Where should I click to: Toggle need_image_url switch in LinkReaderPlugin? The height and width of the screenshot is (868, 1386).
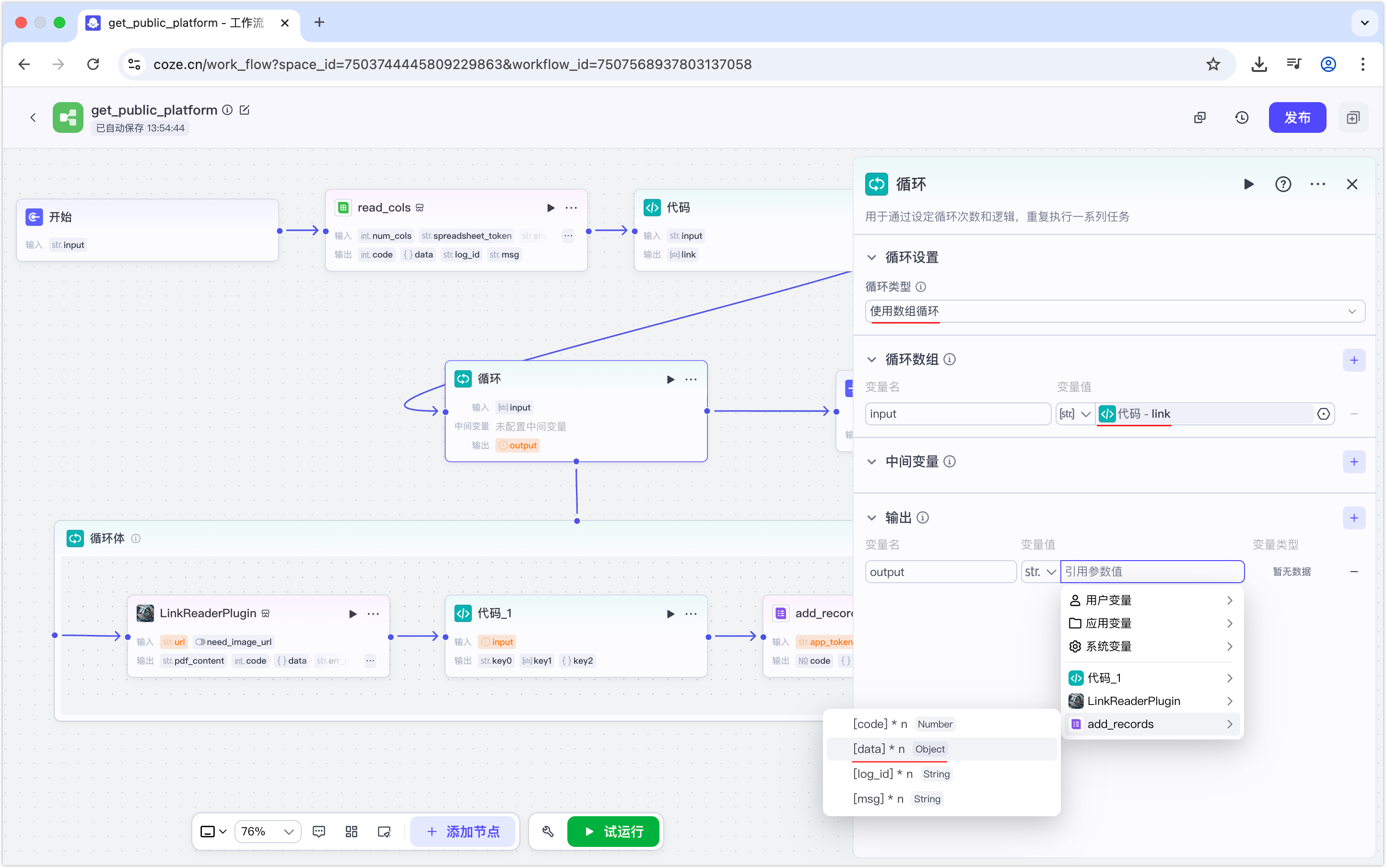pyautogui.click(x=200, y=642)
